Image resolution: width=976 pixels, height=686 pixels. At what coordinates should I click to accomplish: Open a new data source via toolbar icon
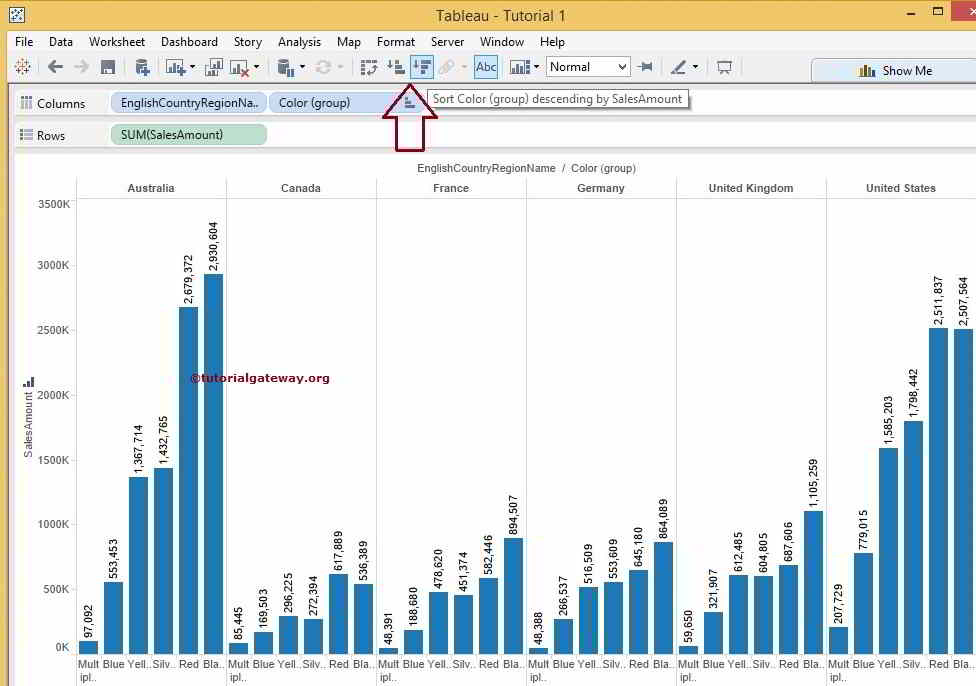coord(144,66)
